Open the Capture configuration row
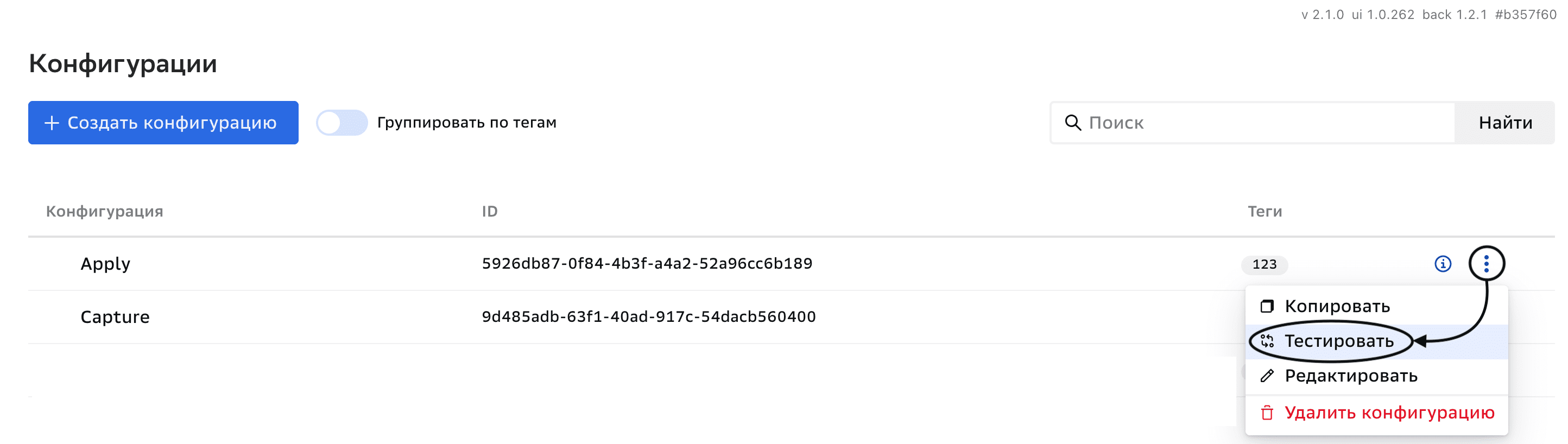The height and width of the screenshot is (444, 1568). tap(115, 317)
